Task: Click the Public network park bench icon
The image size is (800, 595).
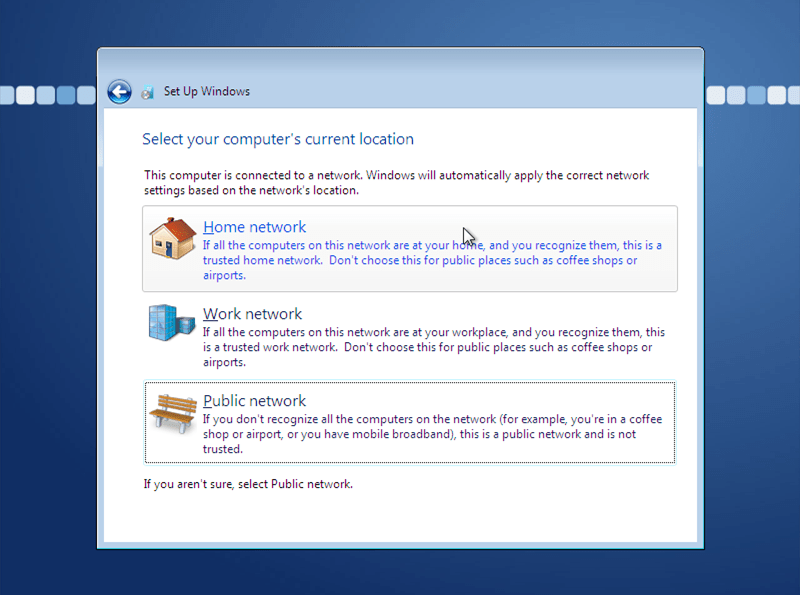Action: point(171,411)
